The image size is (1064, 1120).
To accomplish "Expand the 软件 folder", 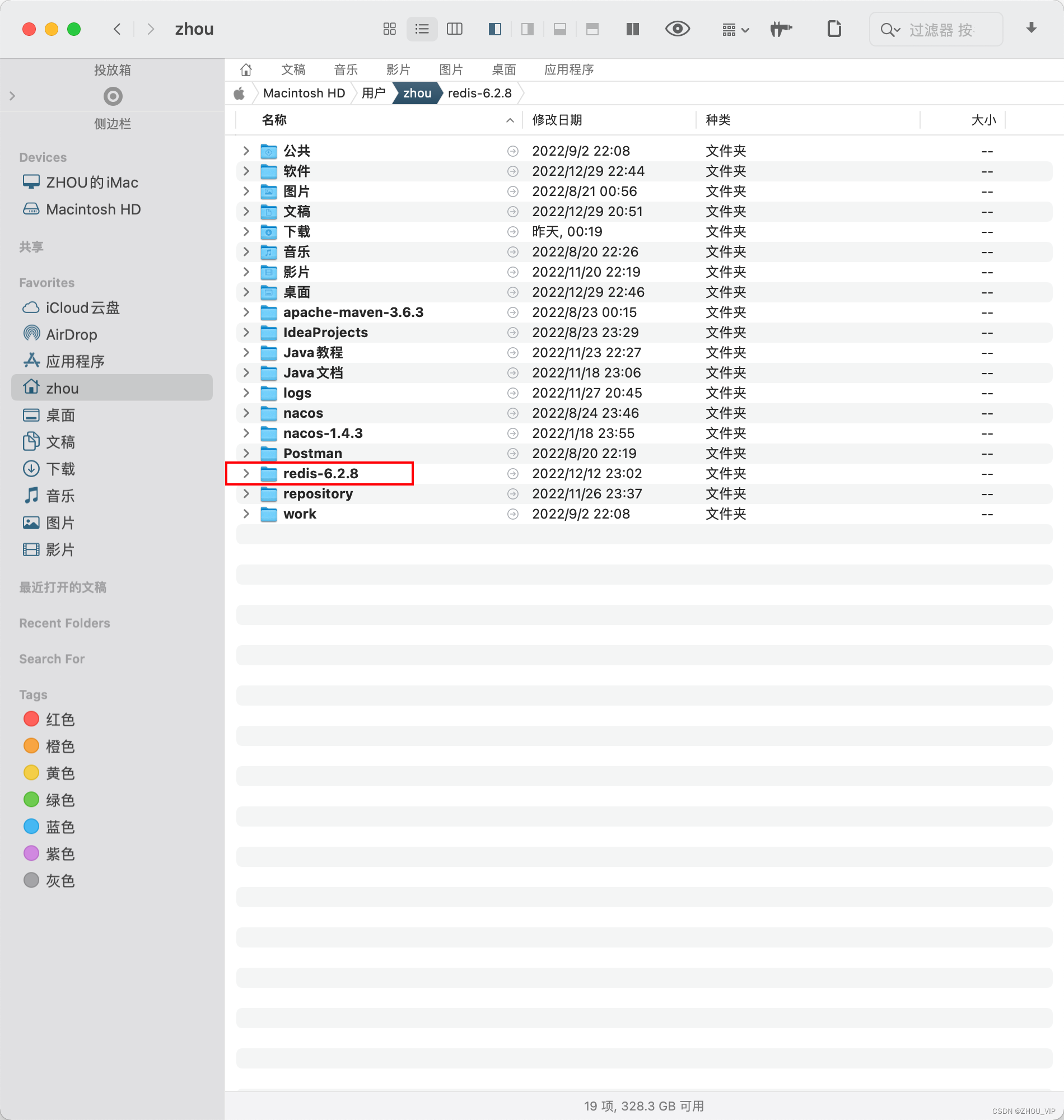I will pos(246,171).
